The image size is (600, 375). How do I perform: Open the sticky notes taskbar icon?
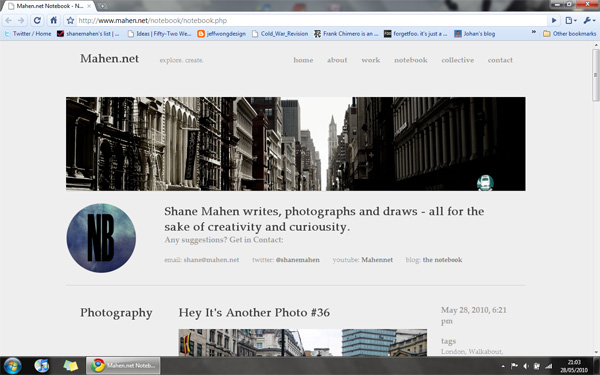[x=70, y=365]
